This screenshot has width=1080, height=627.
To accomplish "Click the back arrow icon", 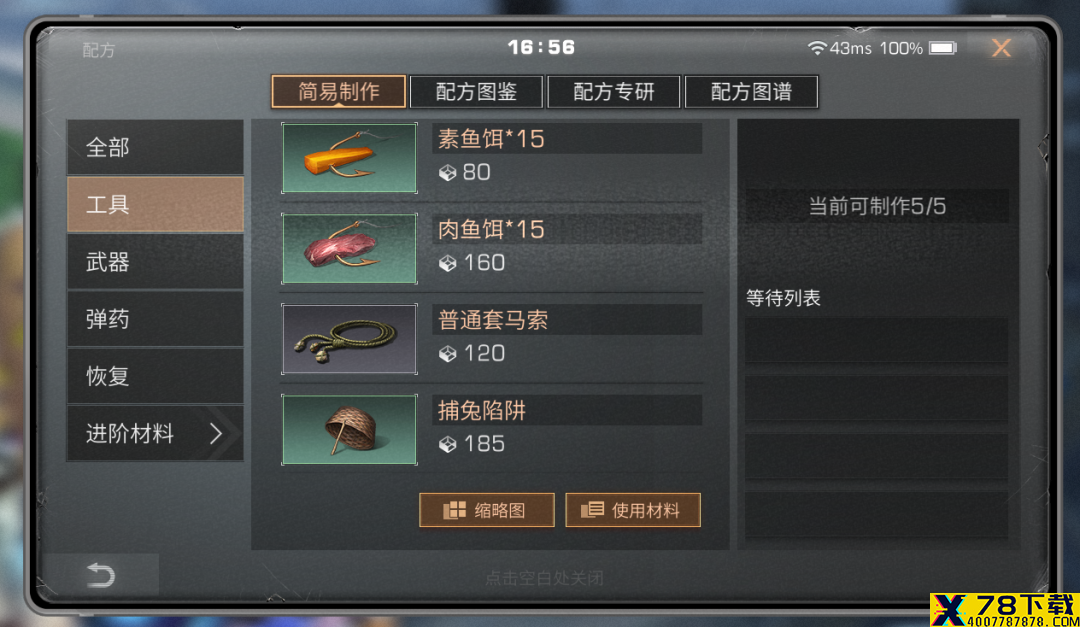I will 101,575.
